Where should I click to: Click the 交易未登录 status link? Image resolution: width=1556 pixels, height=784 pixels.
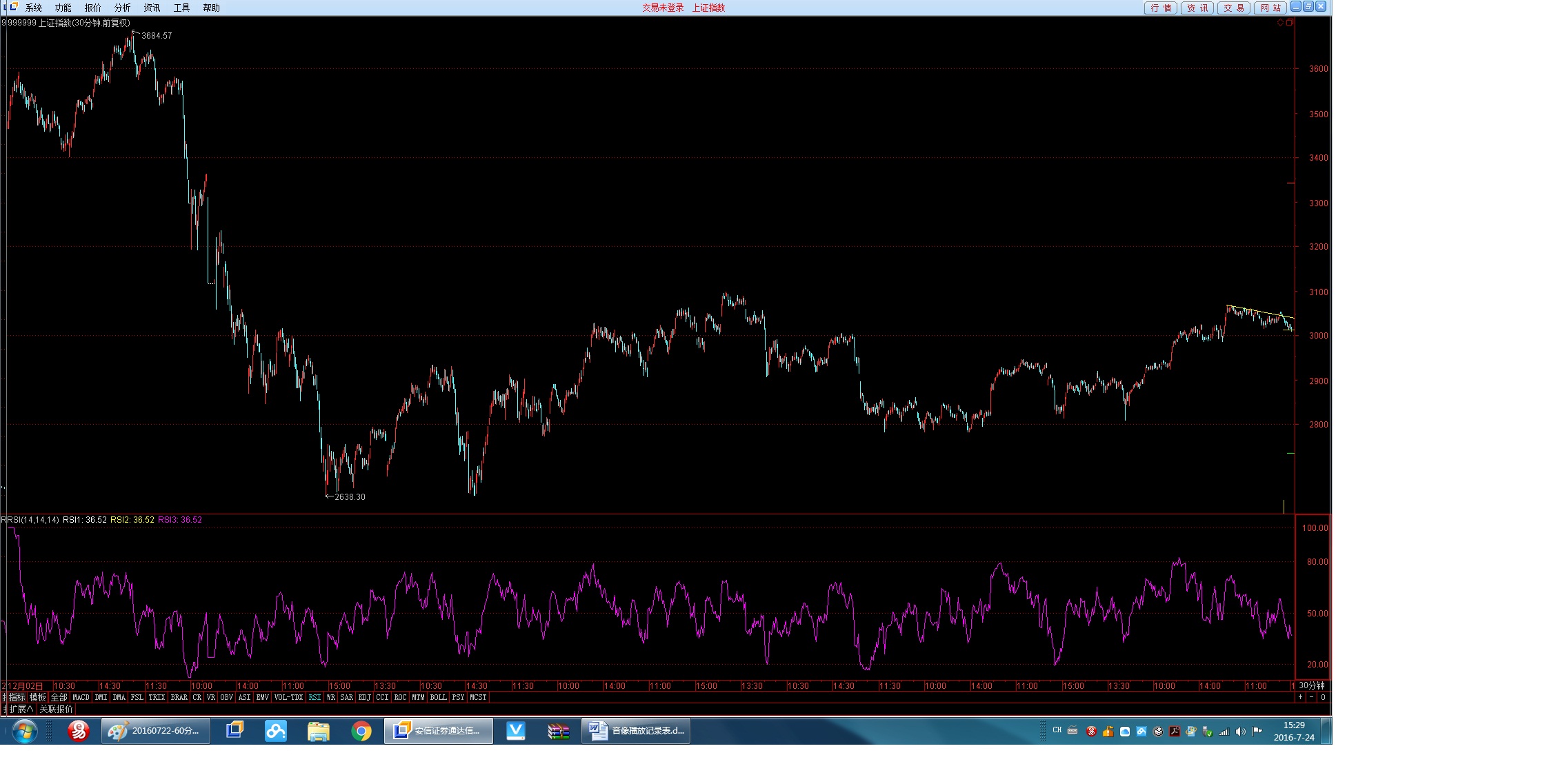coord(663,8)
